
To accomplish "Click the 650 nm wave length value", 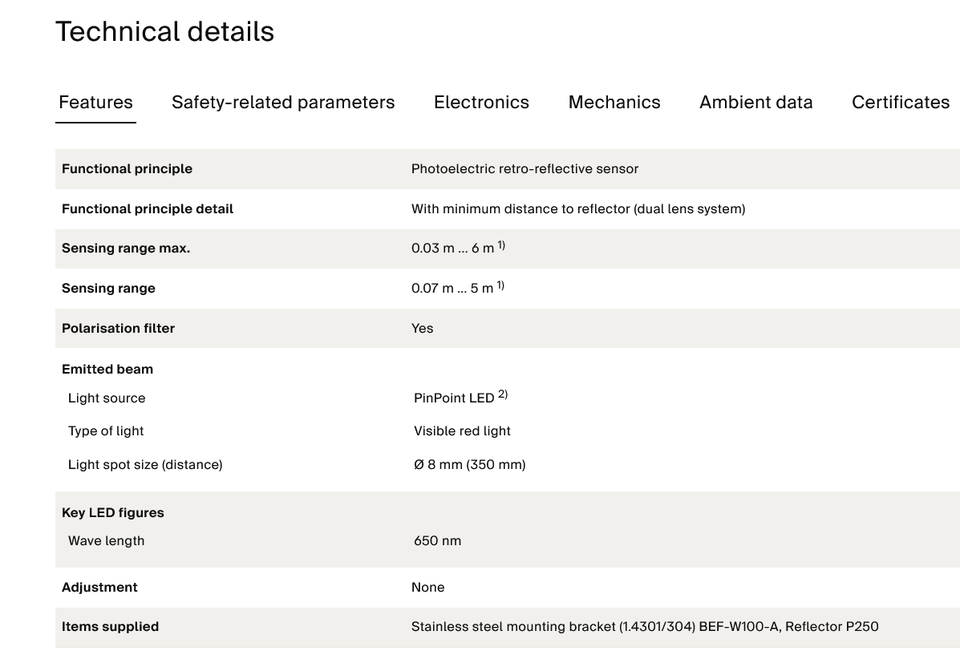I will point(437,541).
